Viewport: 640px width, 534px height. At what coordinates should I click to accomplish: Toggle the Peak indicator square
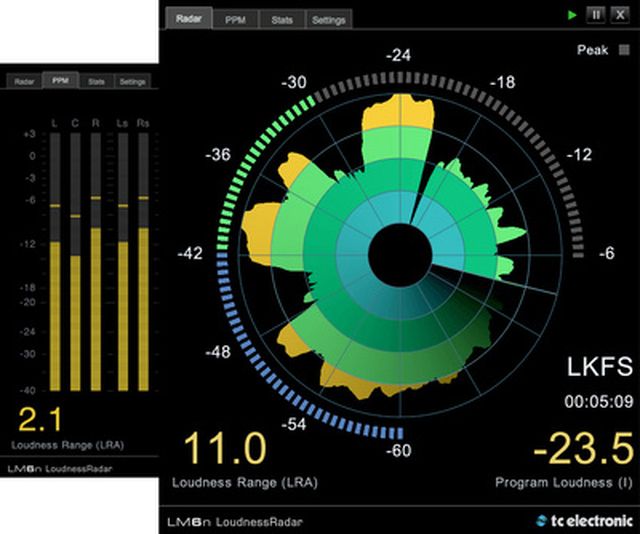click(624, 50)
